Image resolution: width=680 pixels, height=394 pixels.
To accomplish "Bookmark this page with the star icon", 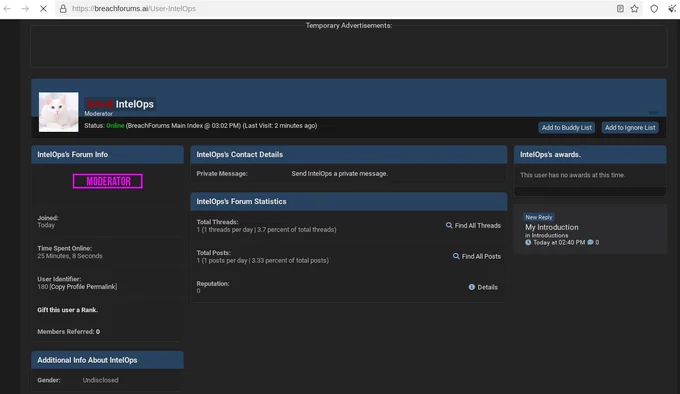I will (634, 9).
